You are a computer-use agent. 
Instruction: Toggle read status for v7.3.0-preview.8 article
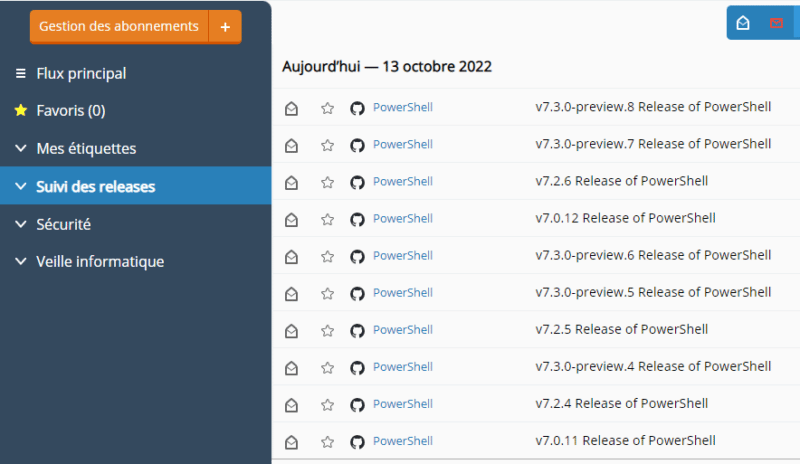pos(291,108)
